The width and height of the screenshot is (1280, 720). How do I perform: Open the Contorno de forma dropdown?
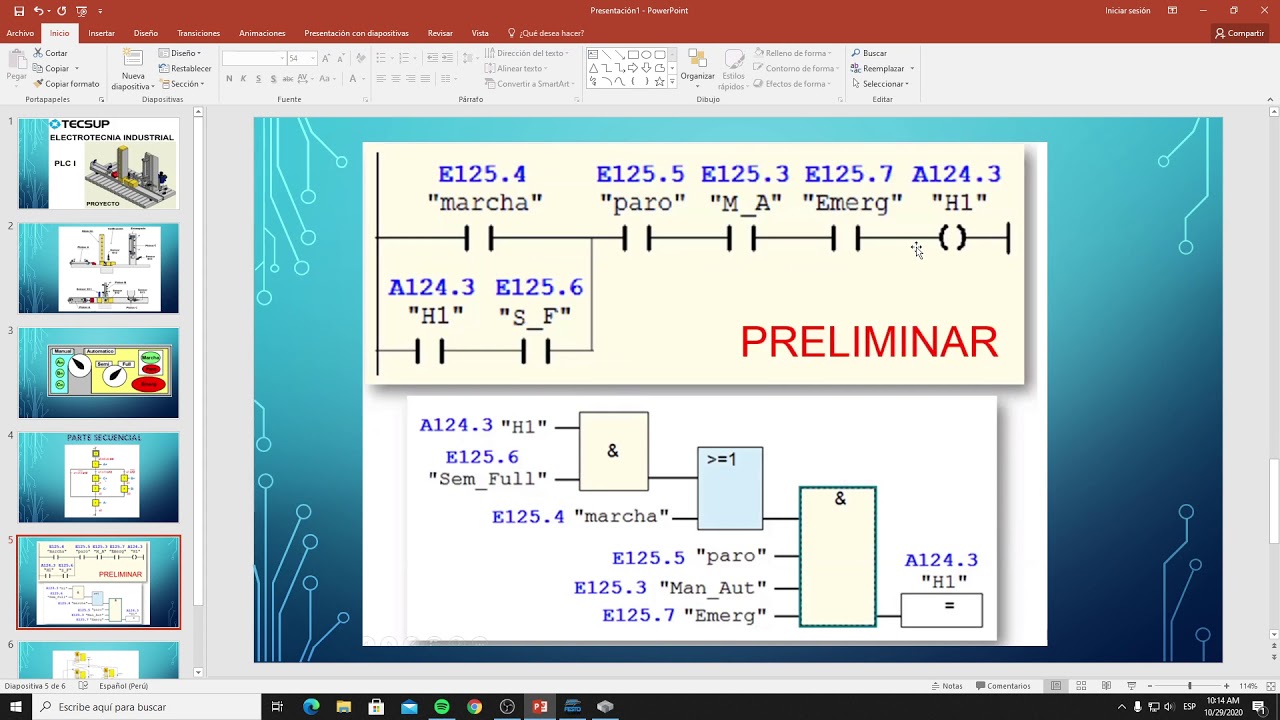pos(797,69)
